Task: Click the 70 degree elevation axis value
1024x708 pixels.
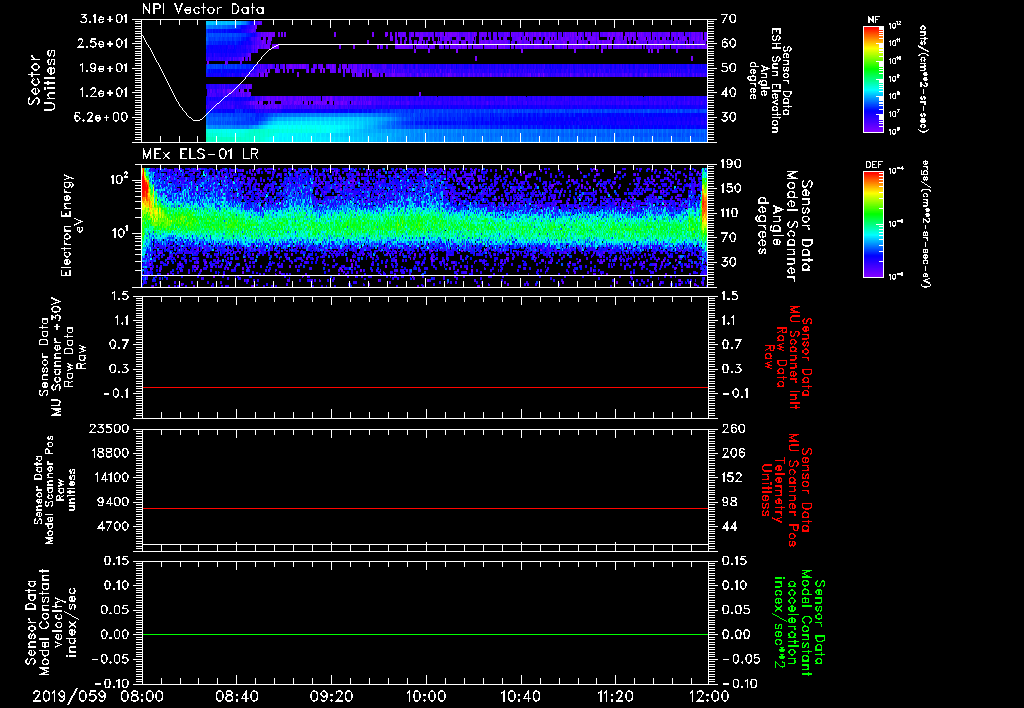Action: coord(729,19)
